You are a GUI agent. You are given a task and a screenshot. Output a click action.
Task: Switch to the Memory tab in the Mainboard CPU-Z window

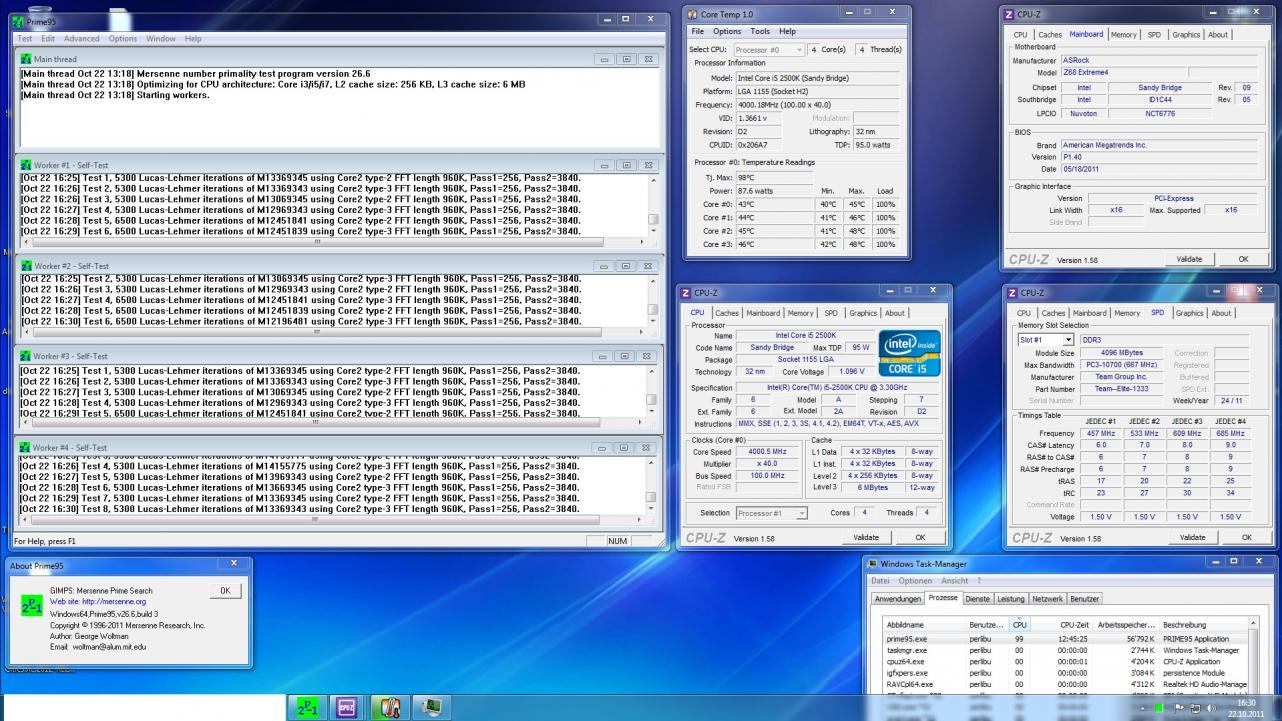[1125, 34]
